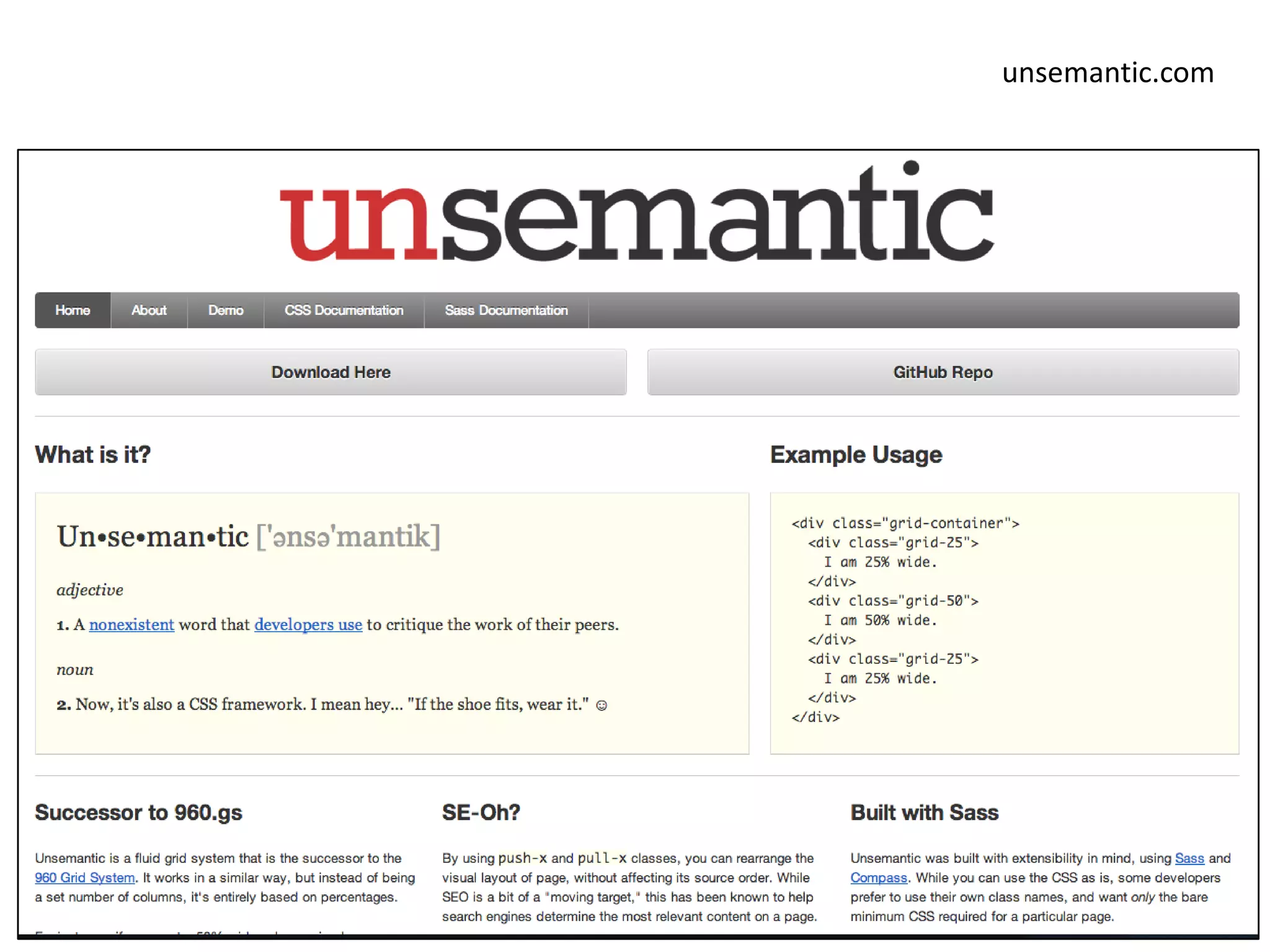Viewport: 1270px width, 952px height.
Task: Click the word "noun"
Action: [75, 669]
